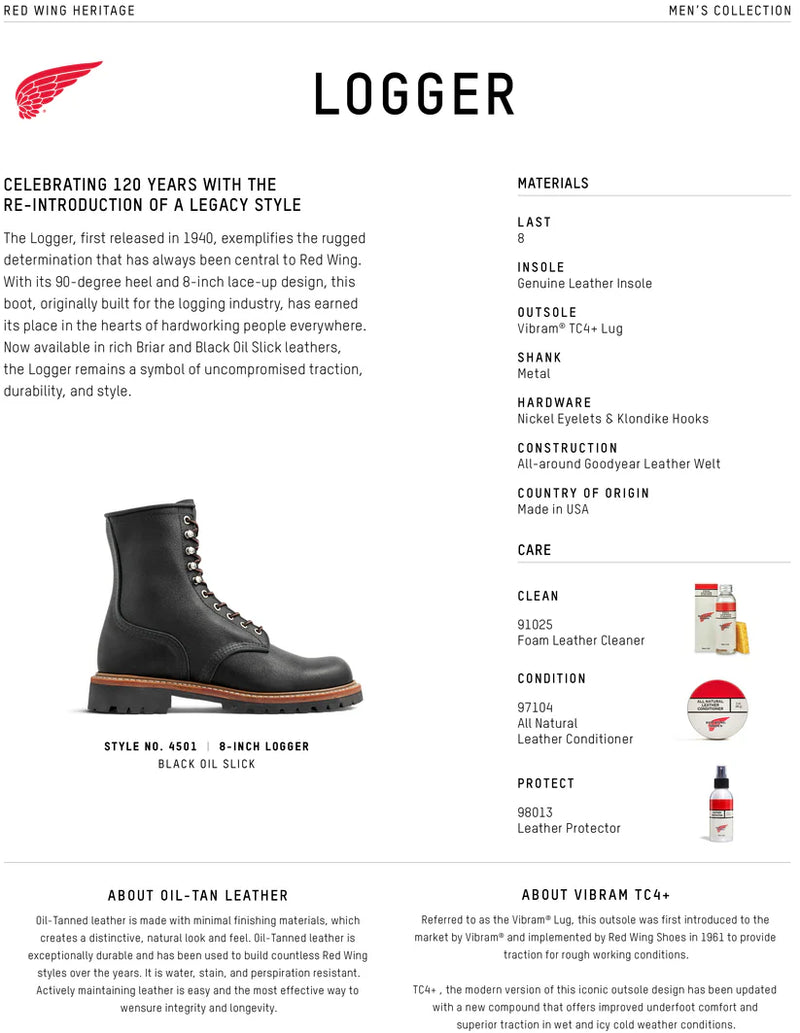Select the About Oil-Tan Leather heading
Image resolution: width=800 pixels, height=1033 pixels.
point(198,895)
